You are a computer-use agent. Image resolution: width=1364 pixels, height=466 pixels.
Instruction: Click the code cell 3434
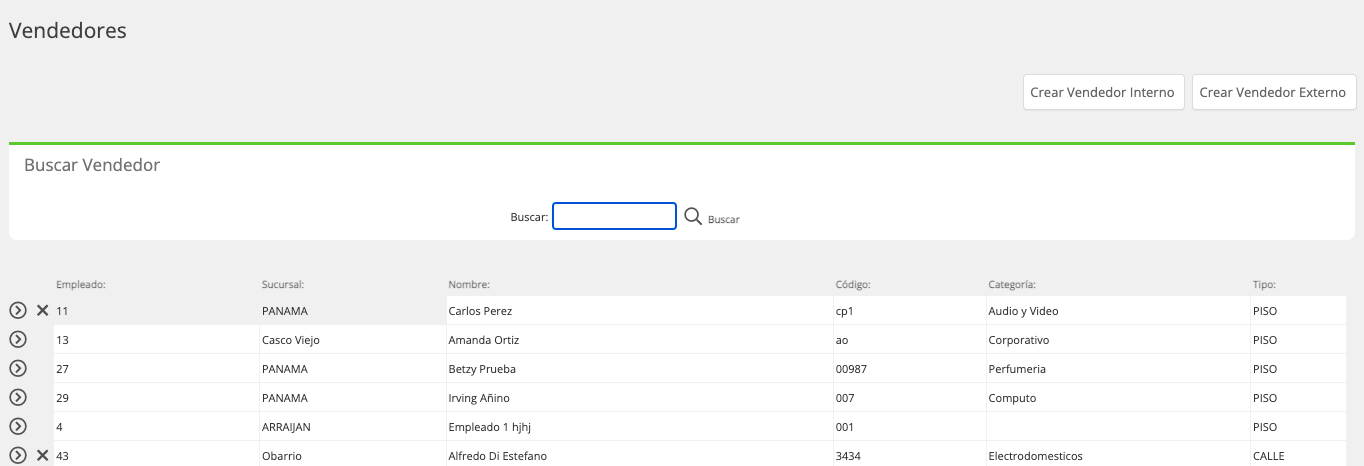908,456
